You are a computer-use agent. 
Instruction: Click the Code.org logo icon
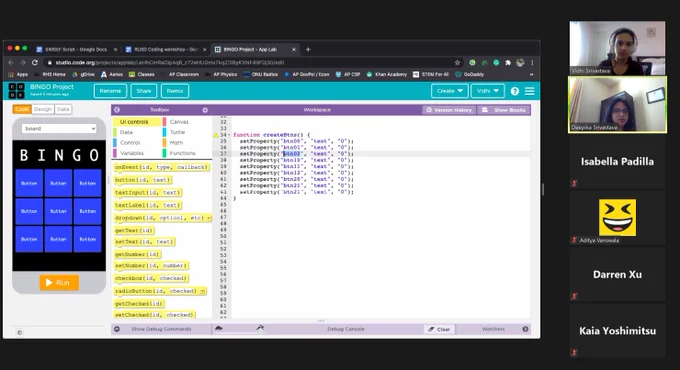pyautogui.click(x=16, y=91)
